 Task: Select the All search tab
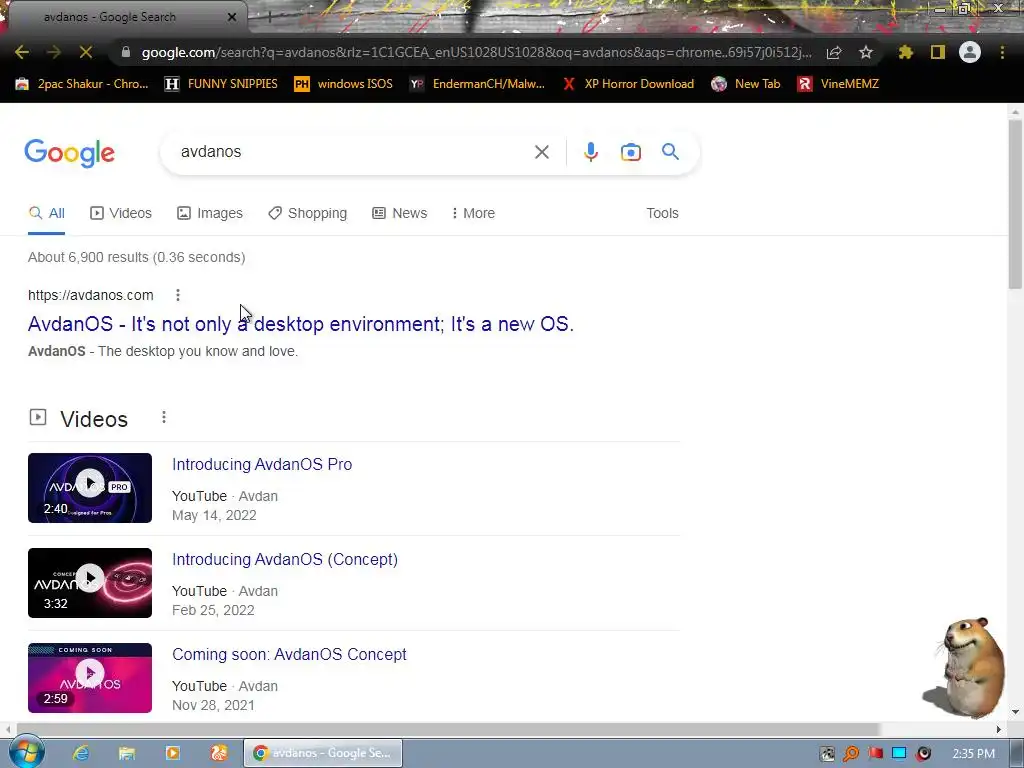tap(46, 213)
